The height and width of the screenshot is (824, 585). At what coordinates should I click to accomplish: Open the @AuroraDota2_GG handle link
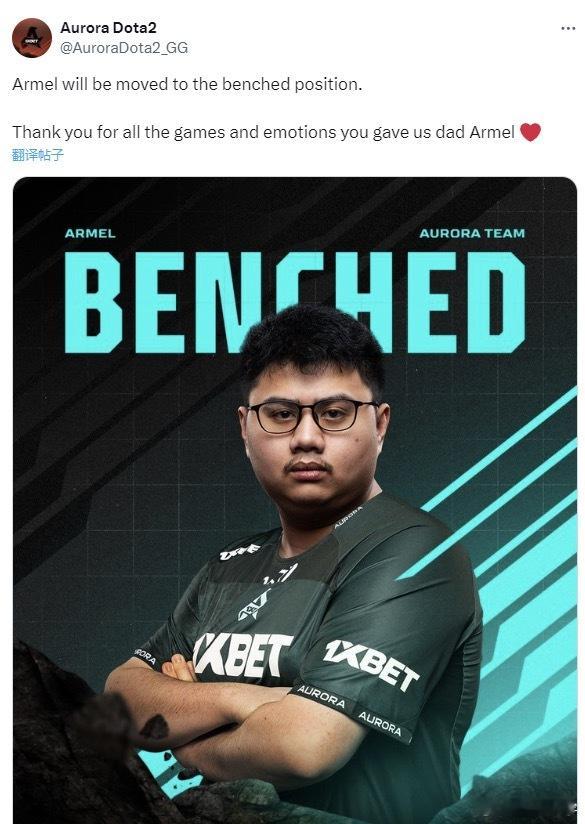124,48
